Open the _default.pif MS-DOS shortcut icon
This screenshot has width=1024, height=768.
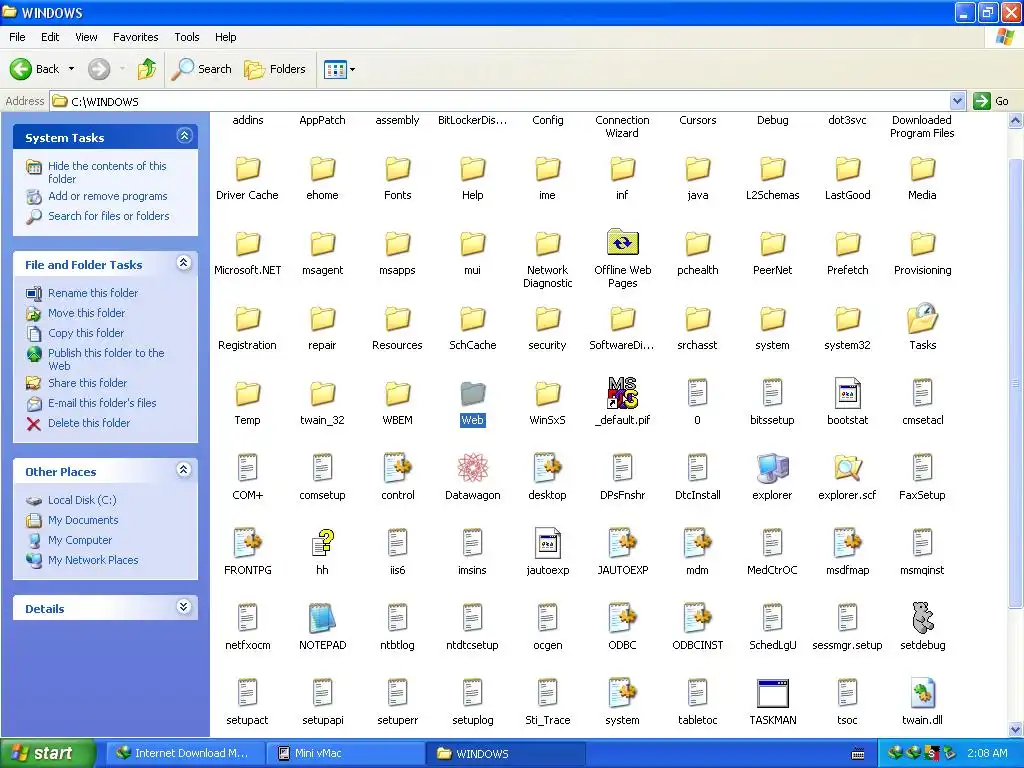pos(622,392)
